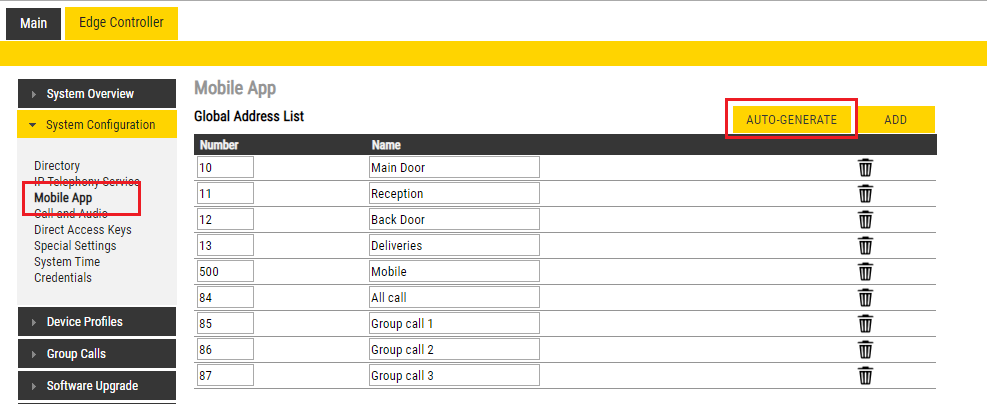
Task: Collapse the System Configuration section
Action: click(98, 125)
